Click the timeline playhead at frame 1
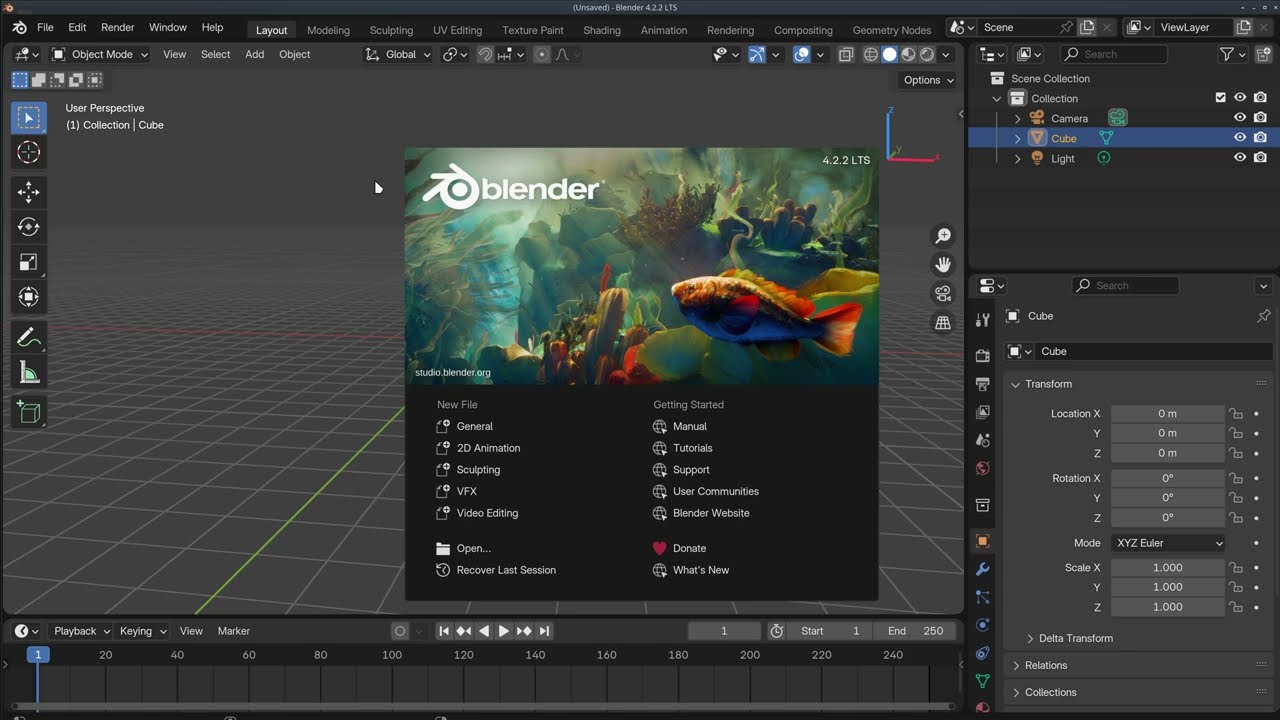The height and width of the screenshot is (720, 1280). point(37,655)
